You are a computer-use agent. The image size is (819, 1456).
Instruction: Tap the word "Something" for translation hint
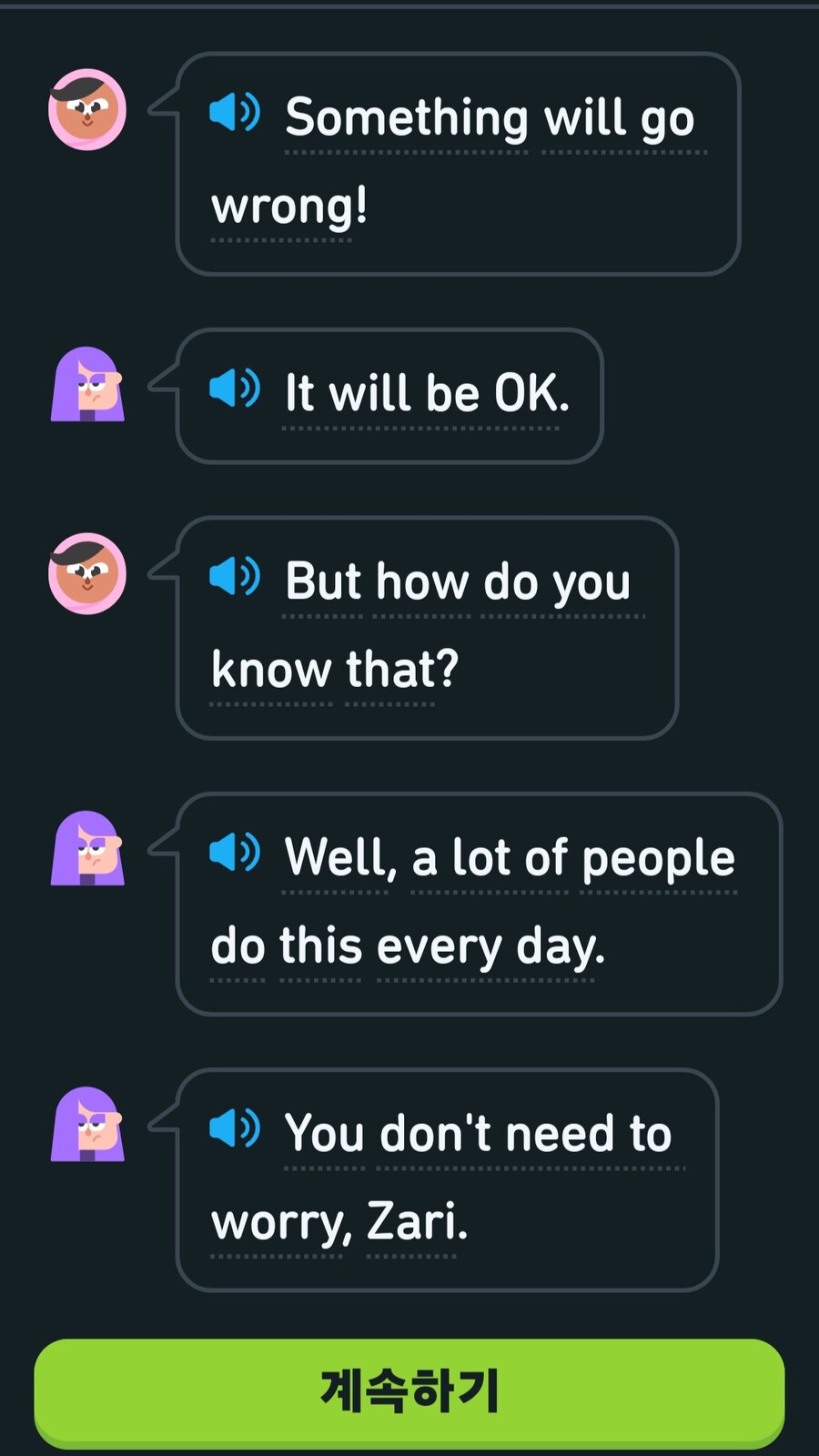(407, 118)
